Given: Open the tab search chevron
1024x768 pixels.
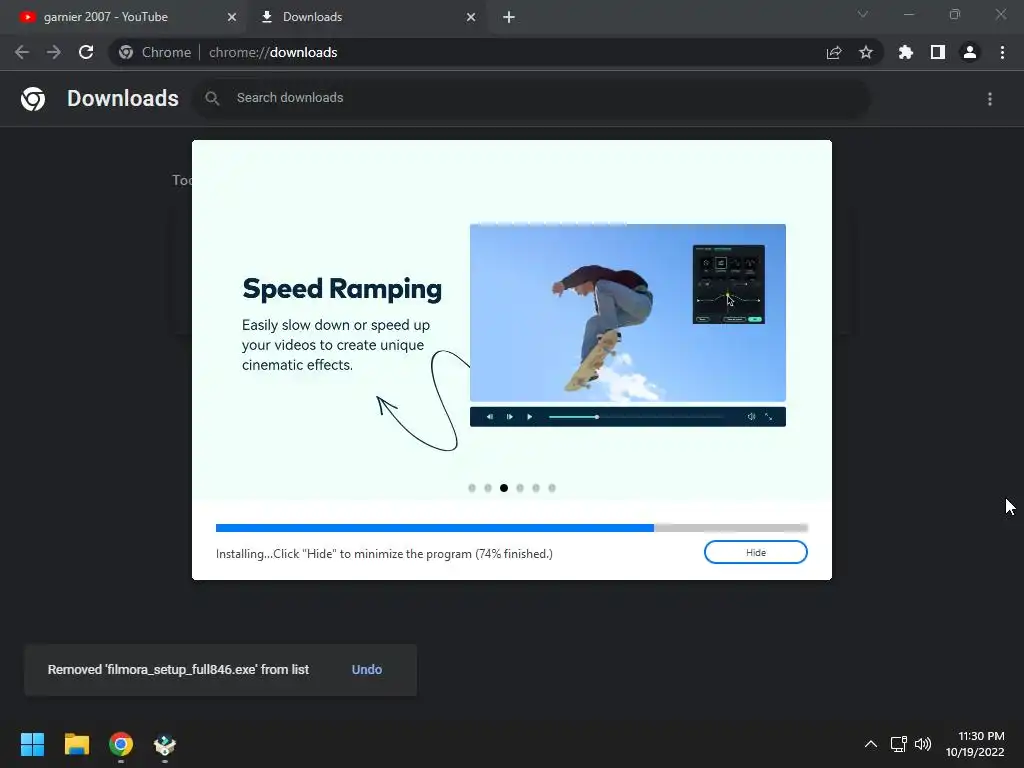Looking at the screenshot, I should tap(863, 14).
